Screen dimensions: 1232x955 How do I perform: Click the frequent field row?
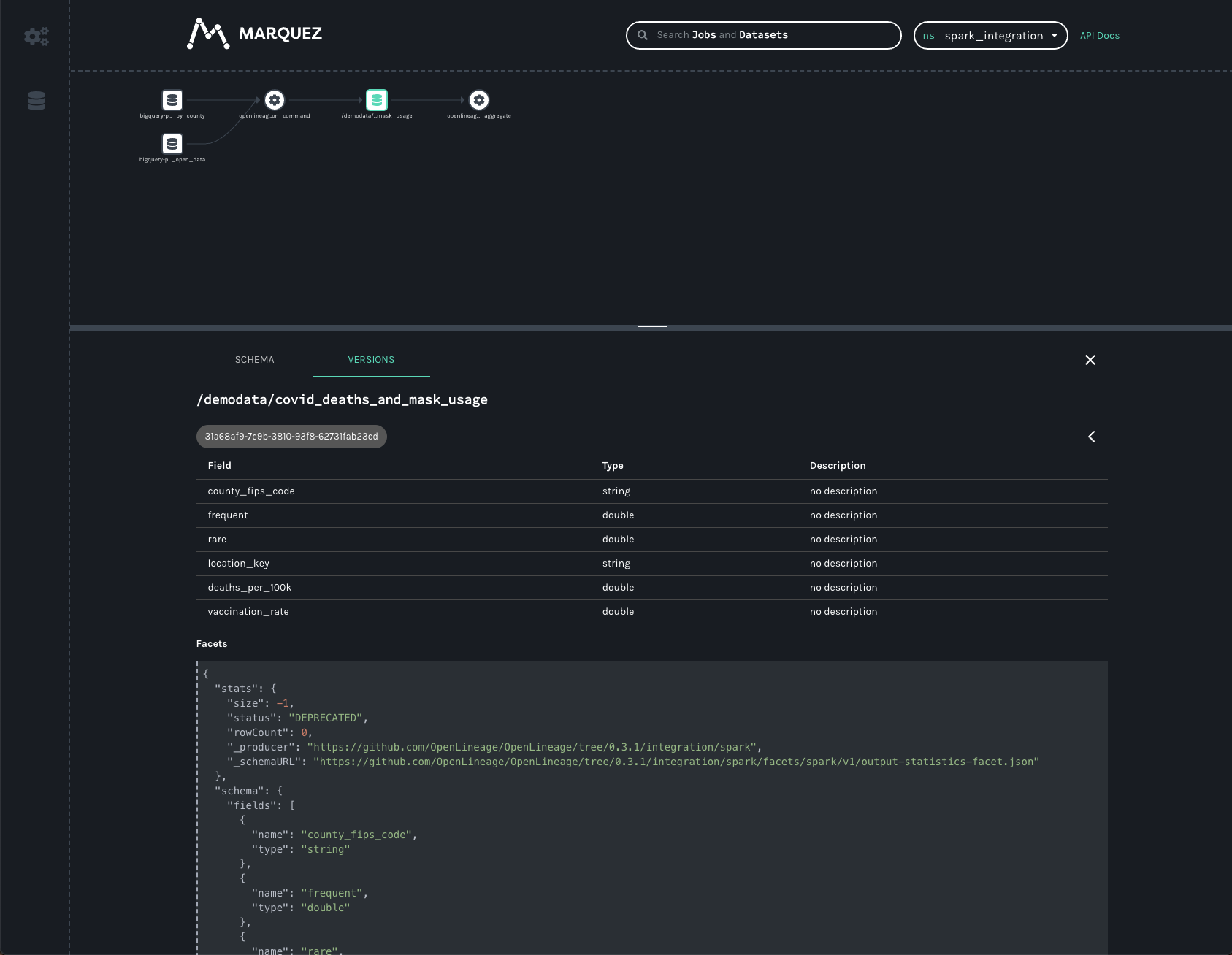tap(652, 515)
